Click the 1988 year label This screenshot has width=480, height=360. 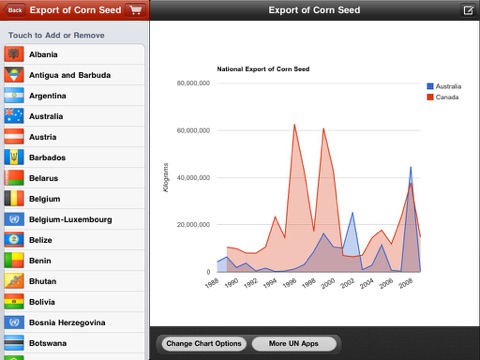(x=212, y=283)
